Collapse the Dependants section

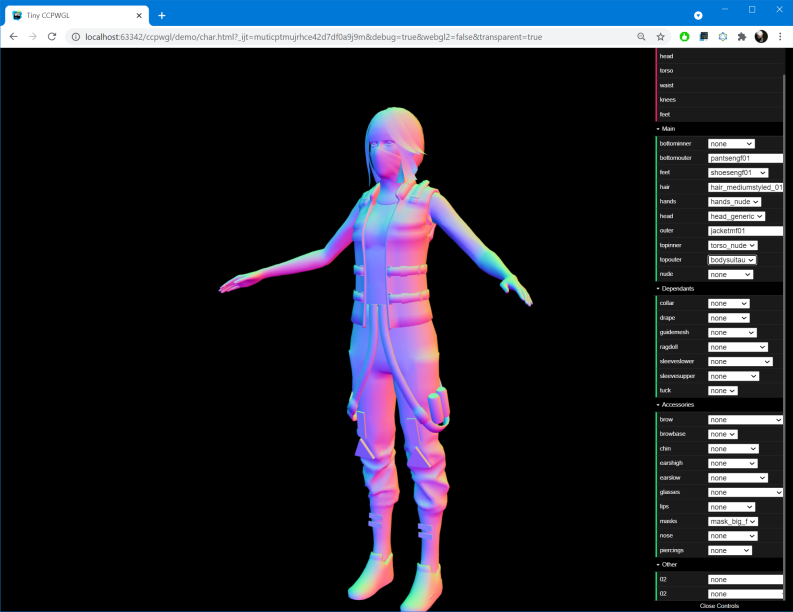[719, 289]
